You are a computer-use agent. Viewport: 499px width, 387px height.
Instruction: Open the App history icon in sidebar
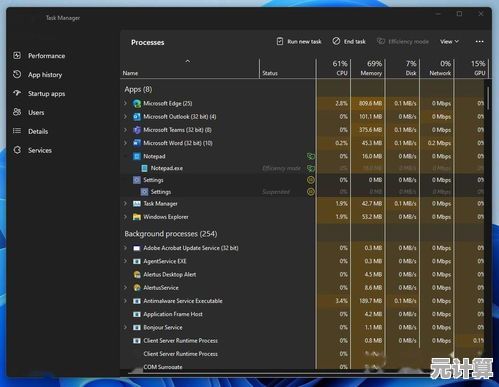click(x=17, y=74)
